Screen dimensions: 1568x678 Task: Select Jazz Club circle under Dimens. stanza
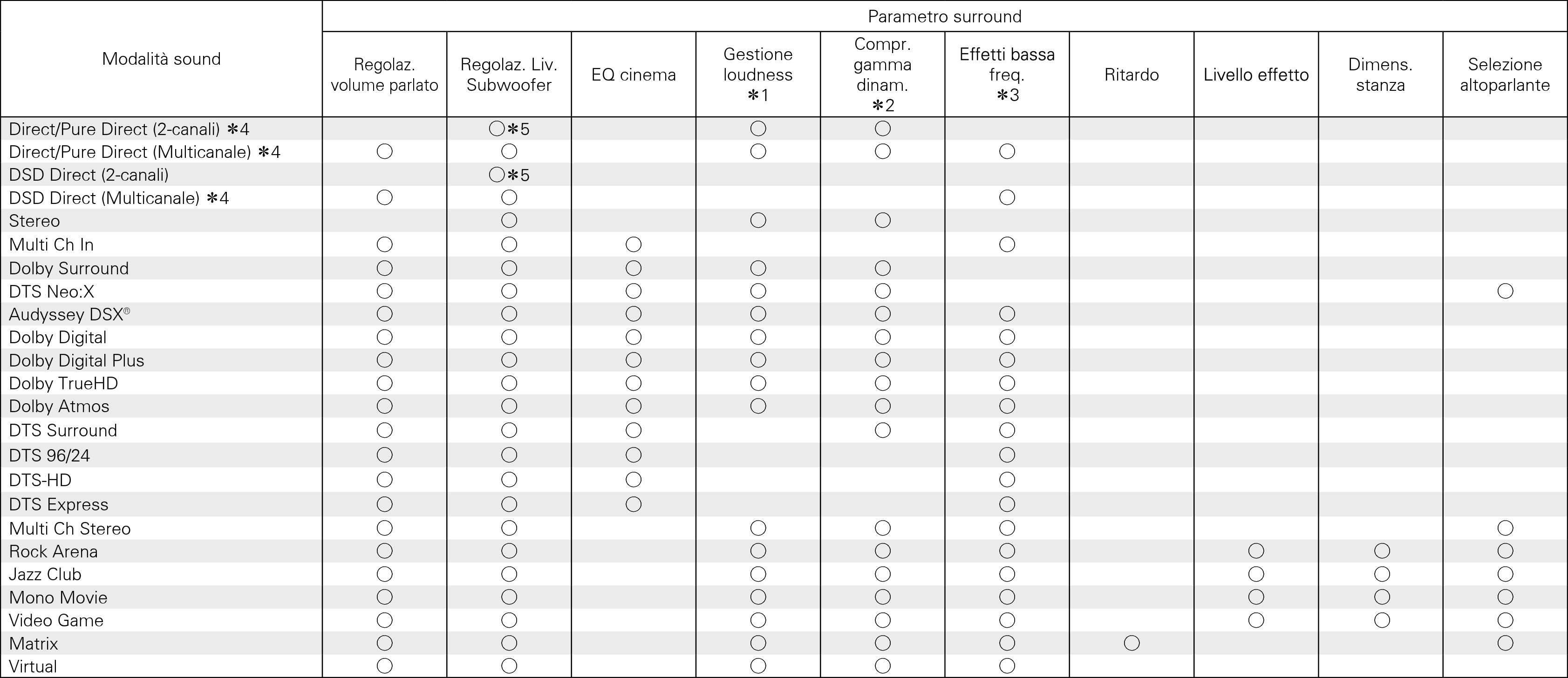pos(1382,574)
